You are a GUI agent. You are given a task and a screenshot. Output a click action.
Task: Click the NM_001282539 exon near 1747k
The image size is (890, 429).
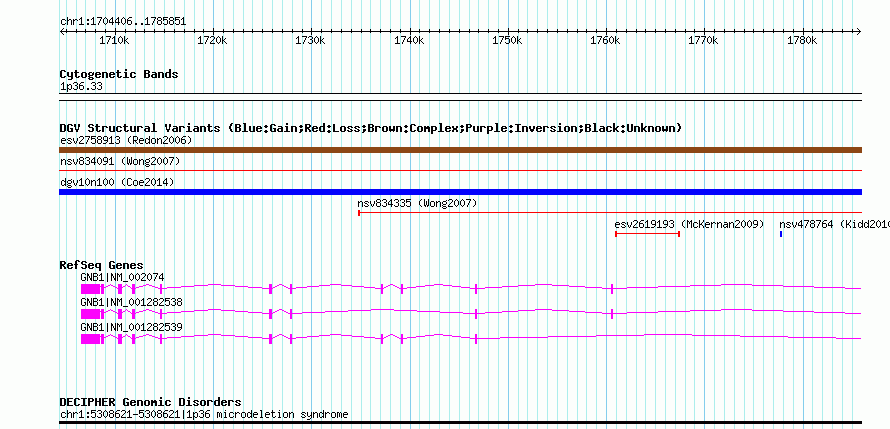pyautogui.click(x=476, y=339)
